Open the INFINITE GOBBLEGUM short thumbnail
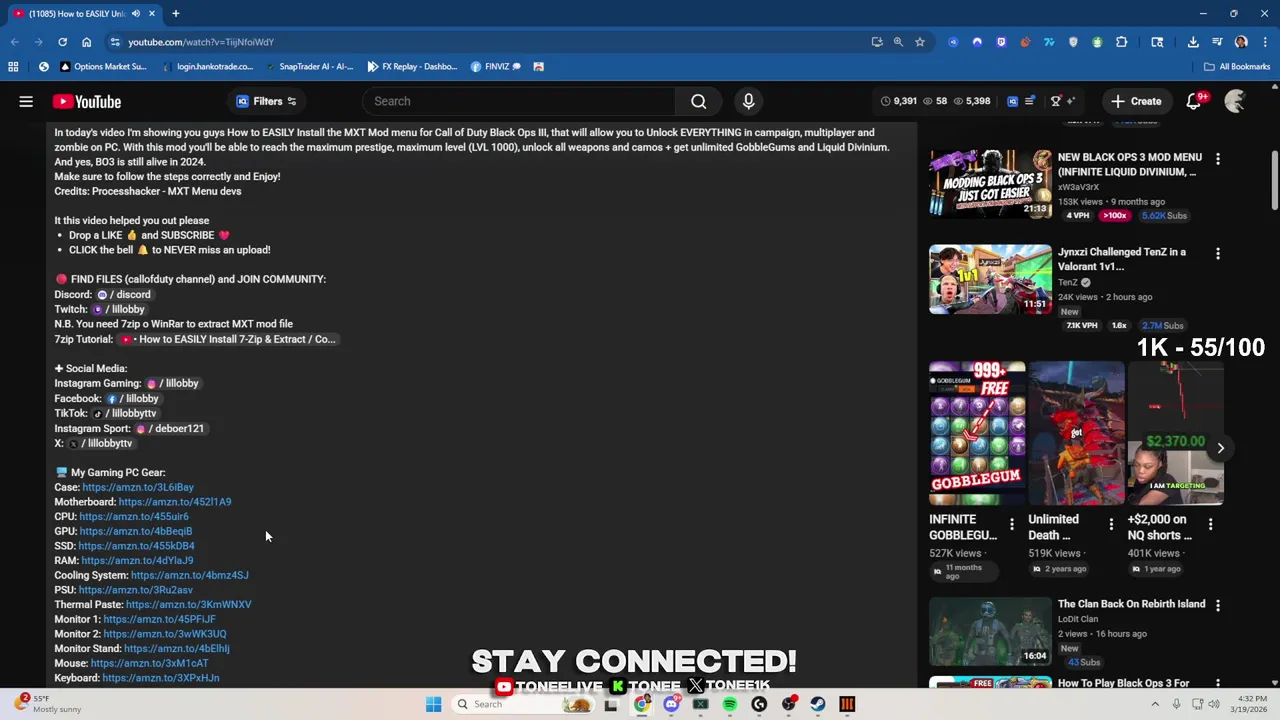 pos(977,433)
